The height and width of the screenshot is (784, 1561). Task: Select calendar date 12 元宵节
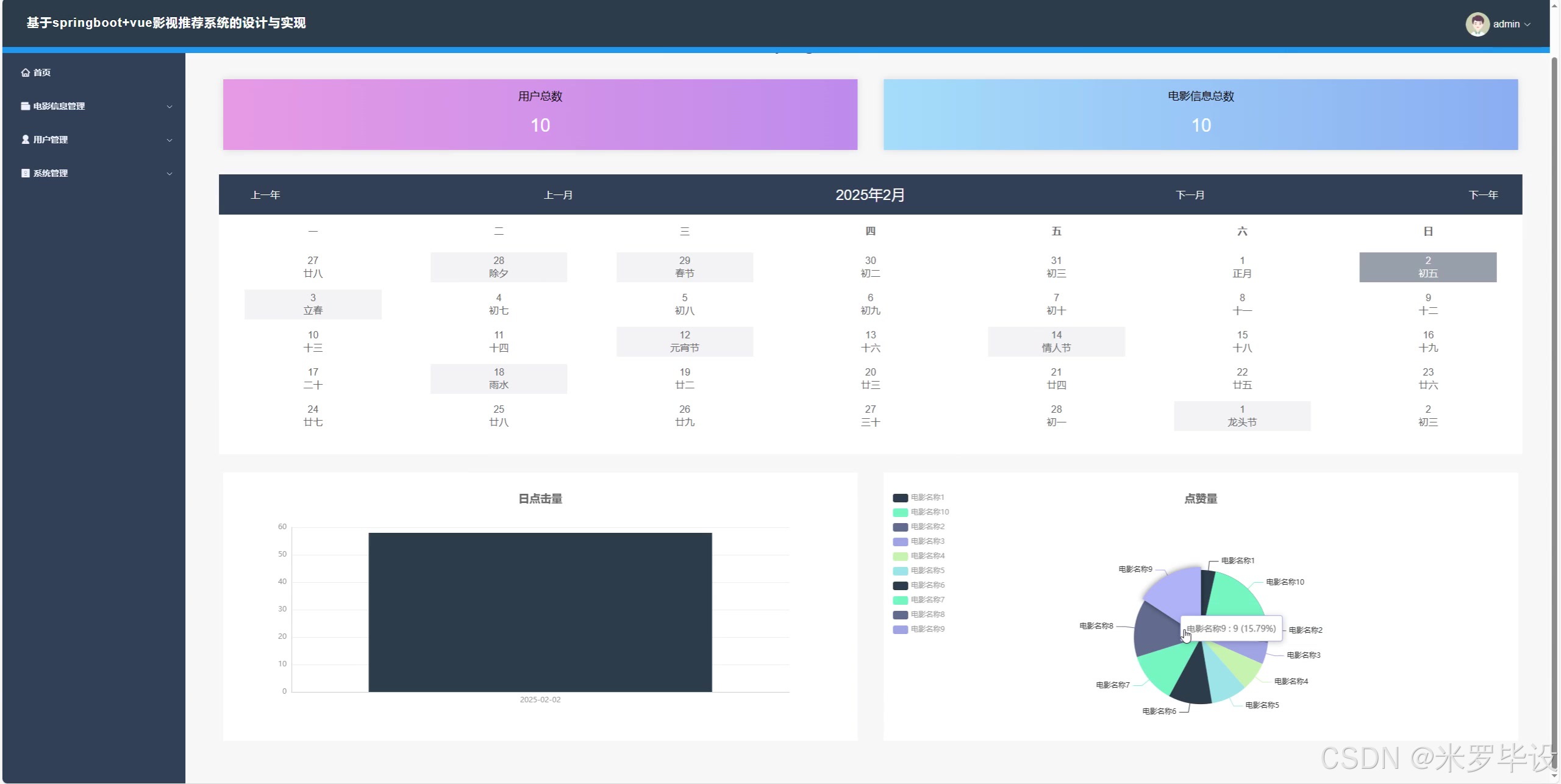tap(685, 341)
